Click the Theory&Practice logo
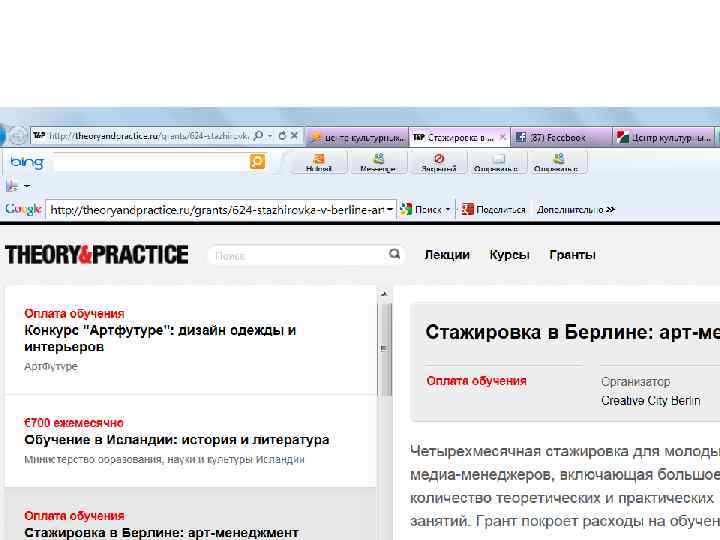Image resolution: width=720 pixels, height=540 pixels. click(96, 254)
